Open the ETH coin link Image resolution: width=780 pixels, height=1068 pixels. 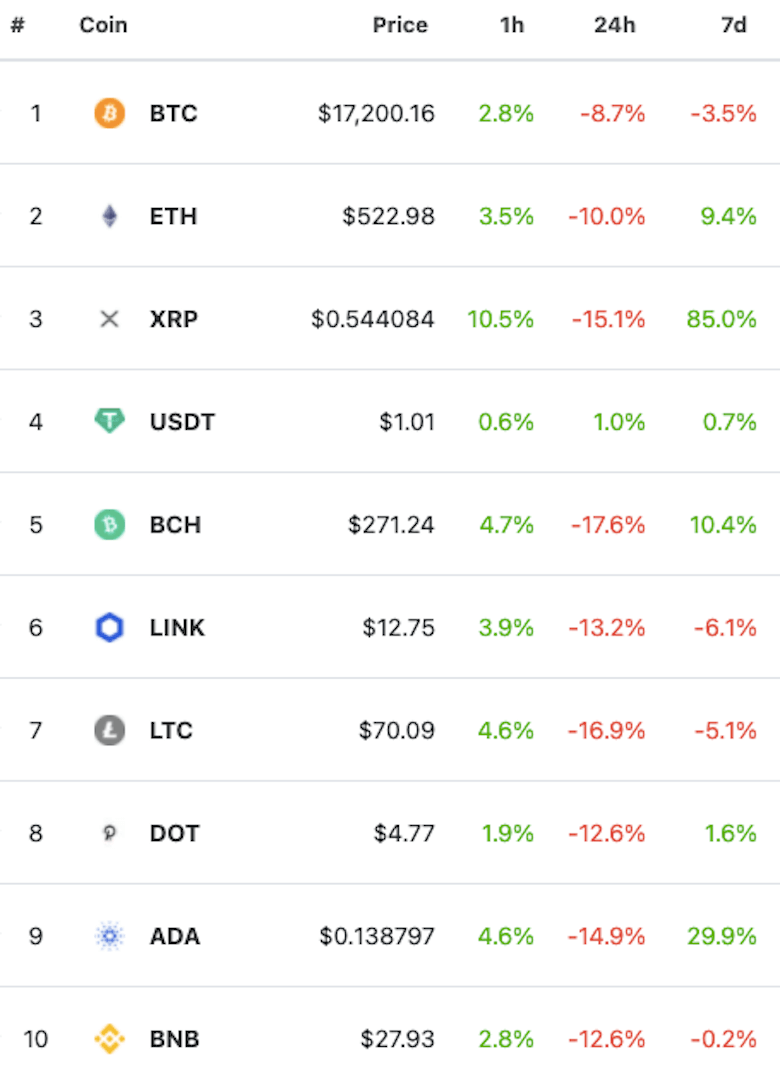pos(173,216)
